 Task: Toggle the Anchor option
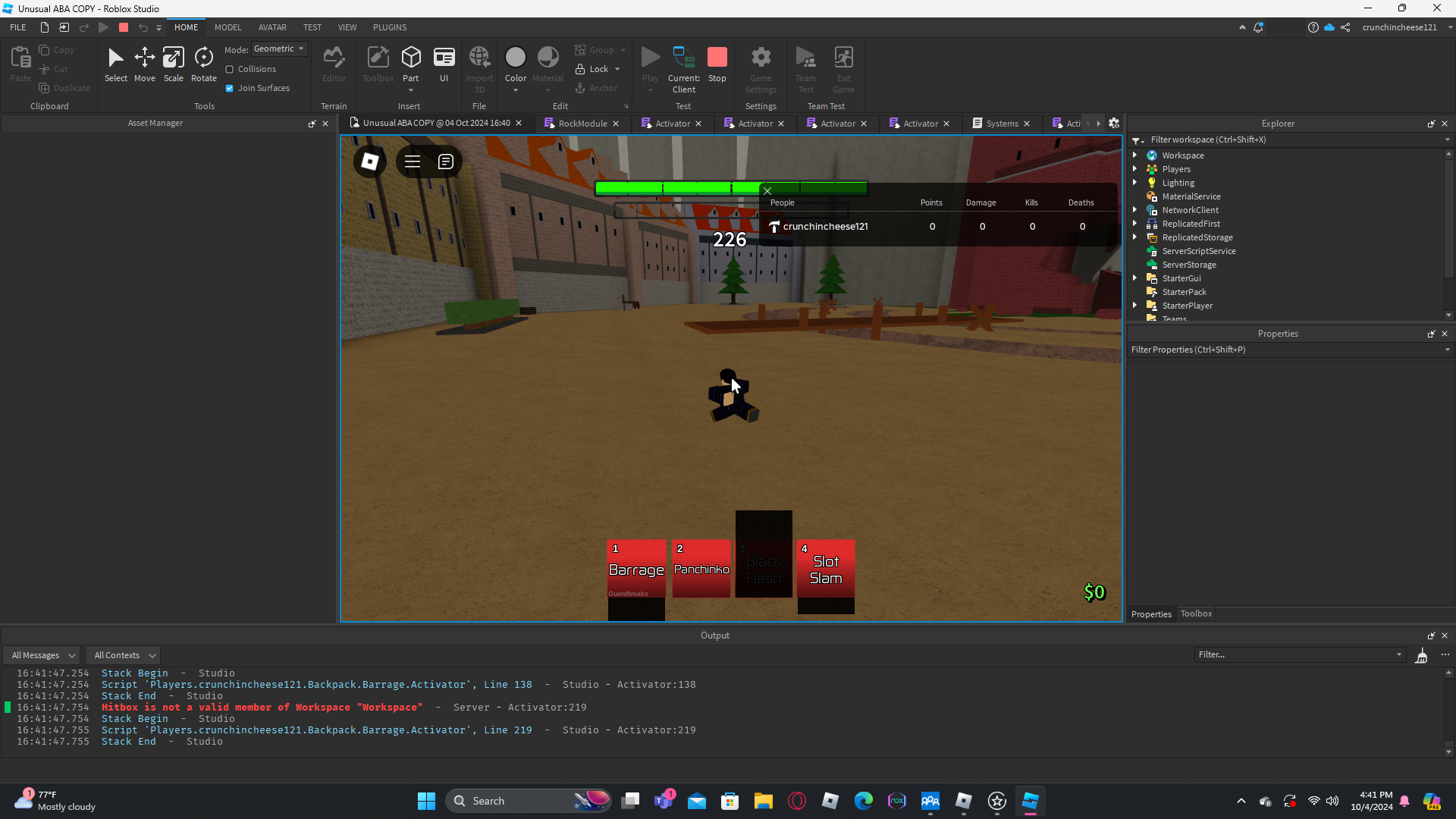coord(596,88)
